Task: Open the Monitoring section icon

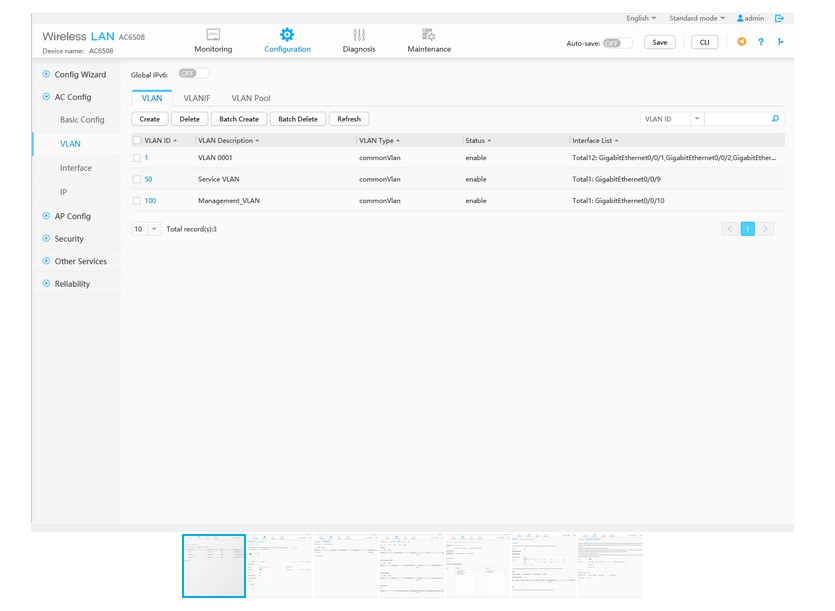Action: coord(213,35)
